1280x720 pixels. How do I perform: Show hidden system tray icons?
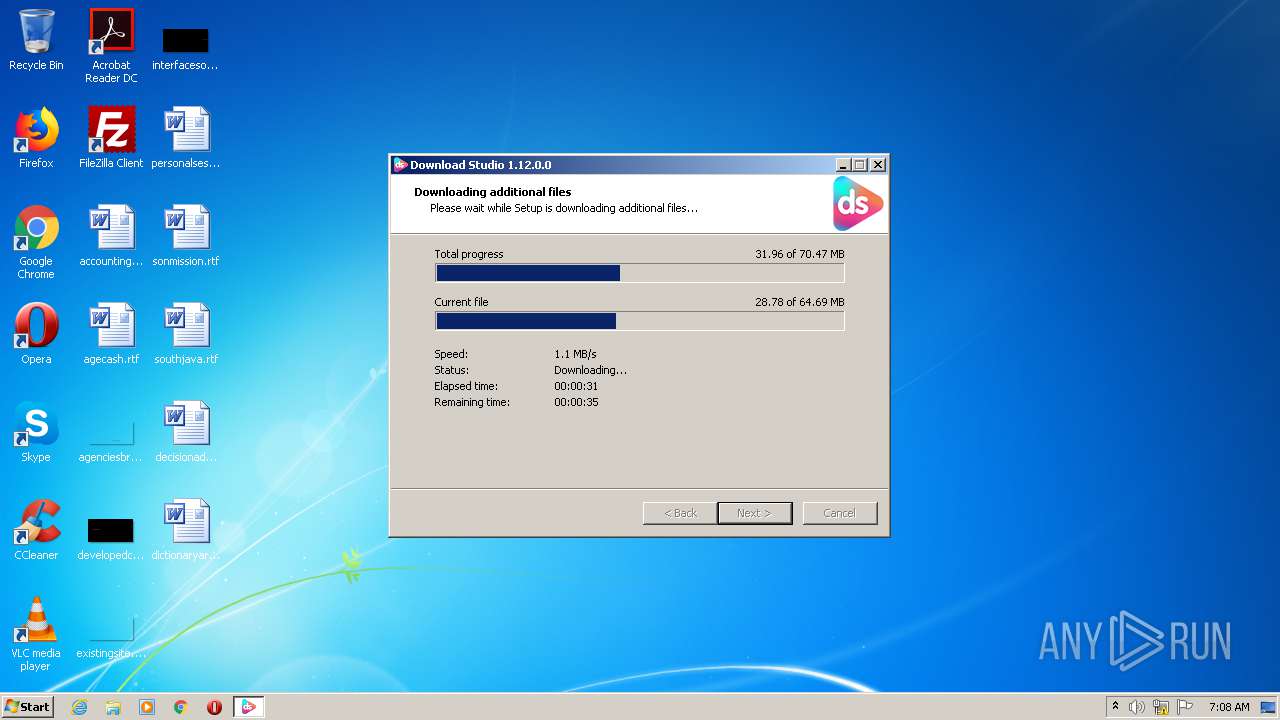pyautogui.click(x=1116, y=707)
